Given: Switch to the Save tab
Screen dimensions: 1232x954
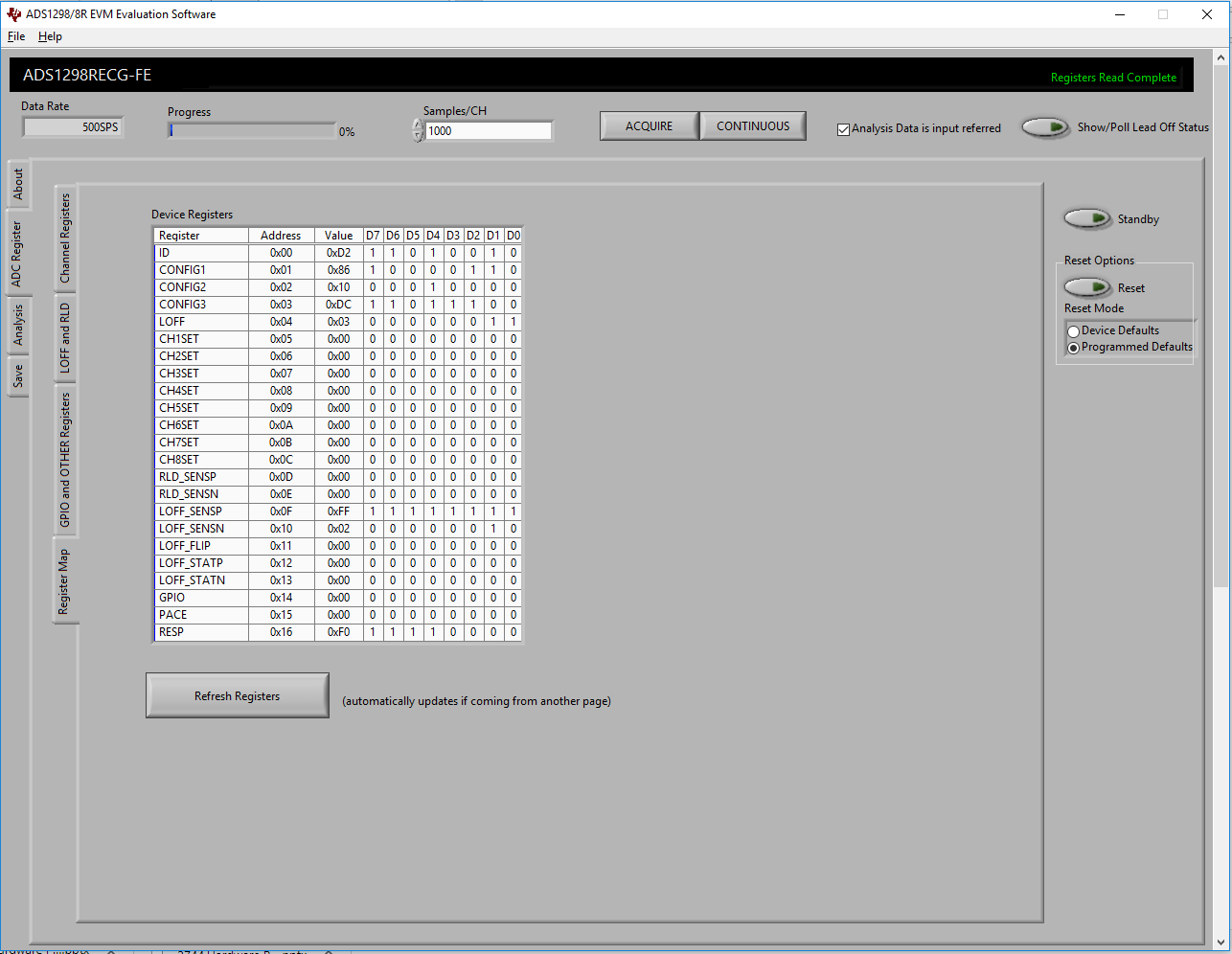Looking at the screenshot, I should coord(18,377).
